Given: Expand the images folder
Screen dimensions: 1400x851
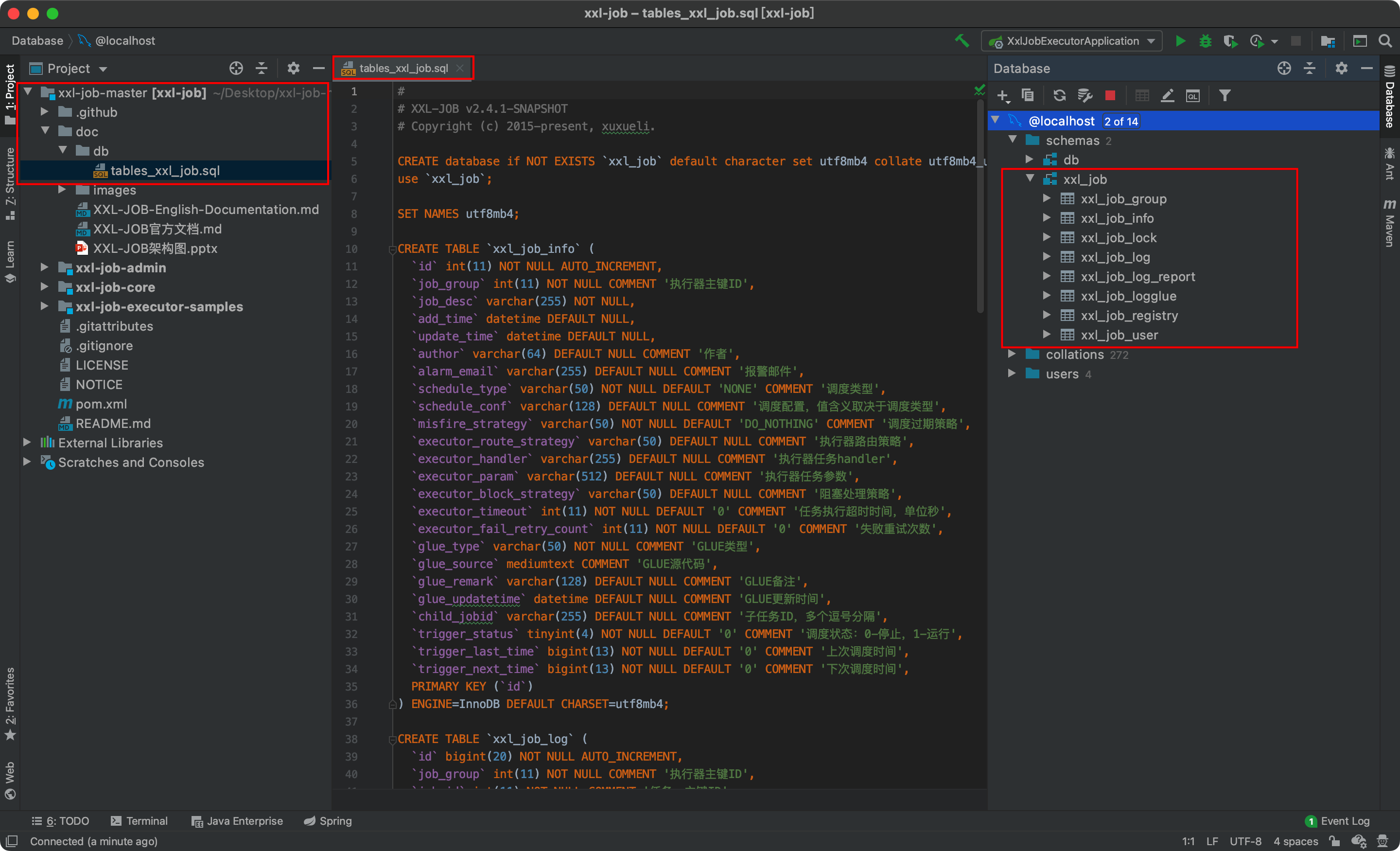Looking at the screenshot, I should [62, 190].
